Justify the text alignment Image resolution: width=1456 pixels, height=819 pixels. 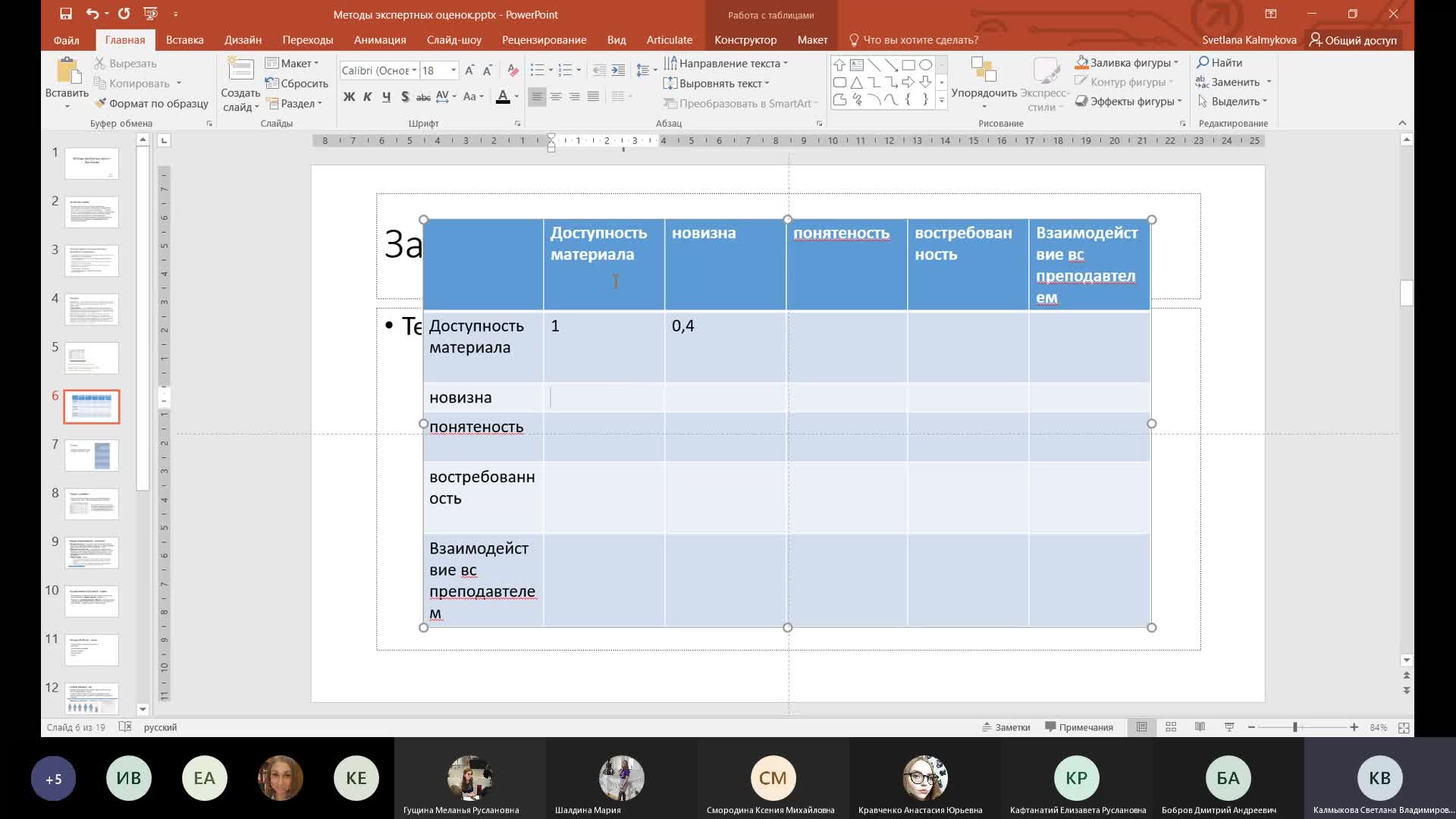coord(593,96)
